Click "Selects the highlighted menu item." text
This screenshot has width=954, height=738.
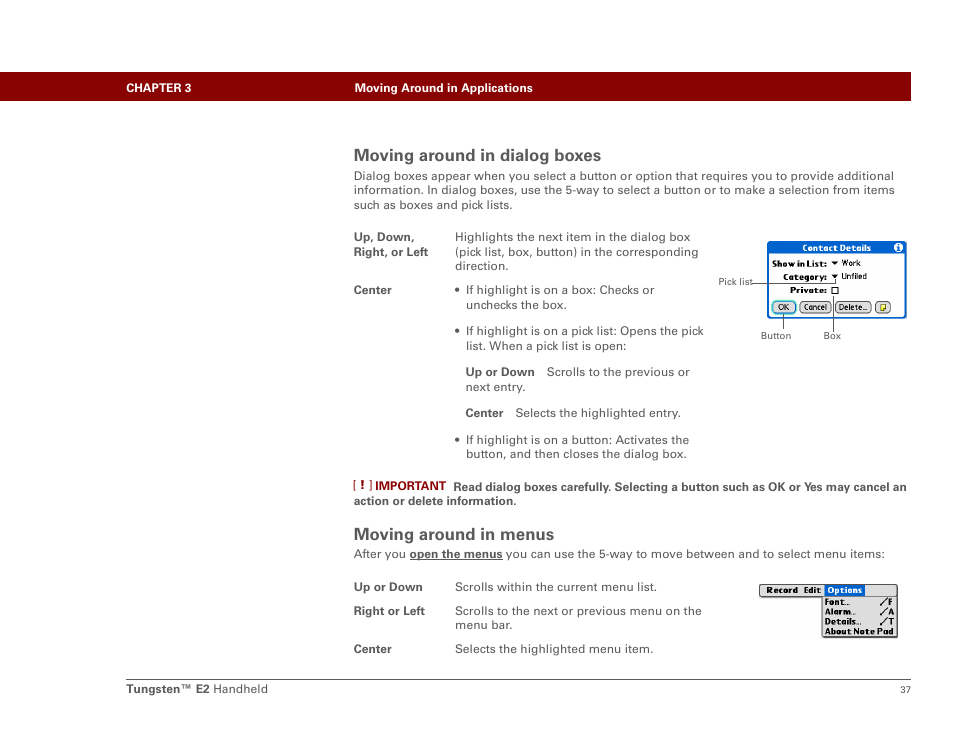[554, 649]
